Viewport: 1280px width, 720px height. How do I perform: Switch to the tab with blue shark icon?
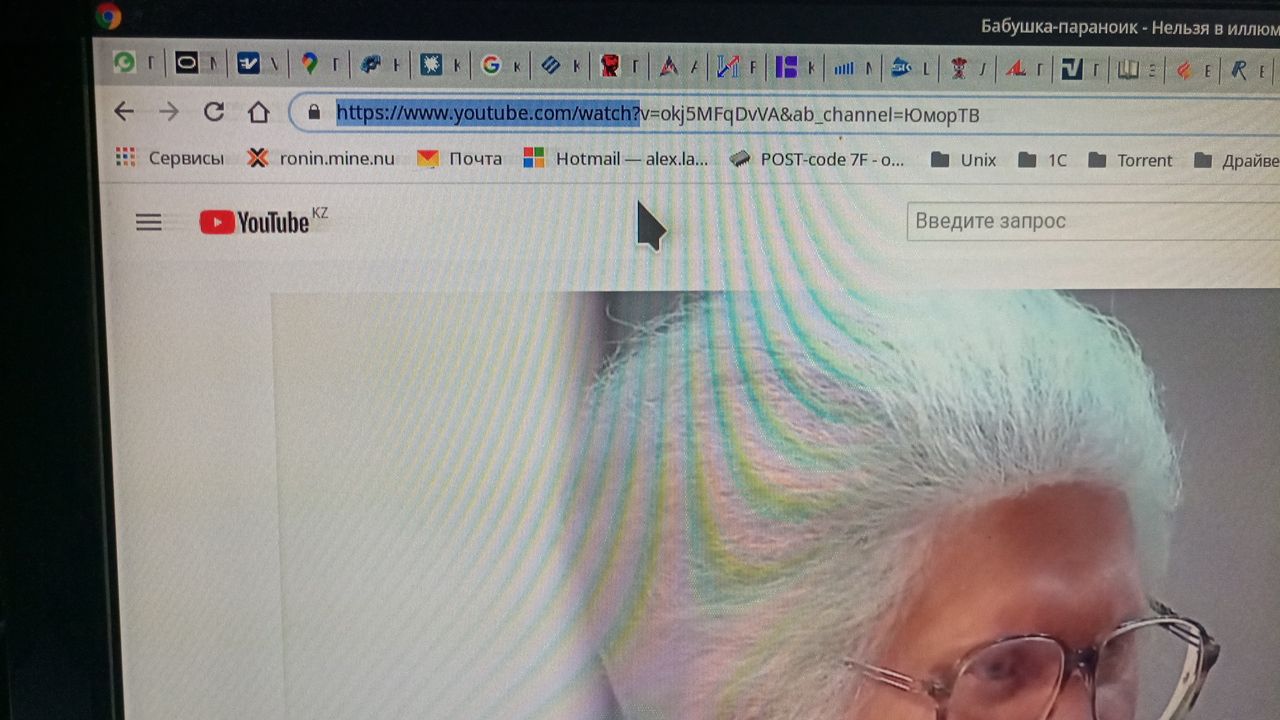click(902, 68)
